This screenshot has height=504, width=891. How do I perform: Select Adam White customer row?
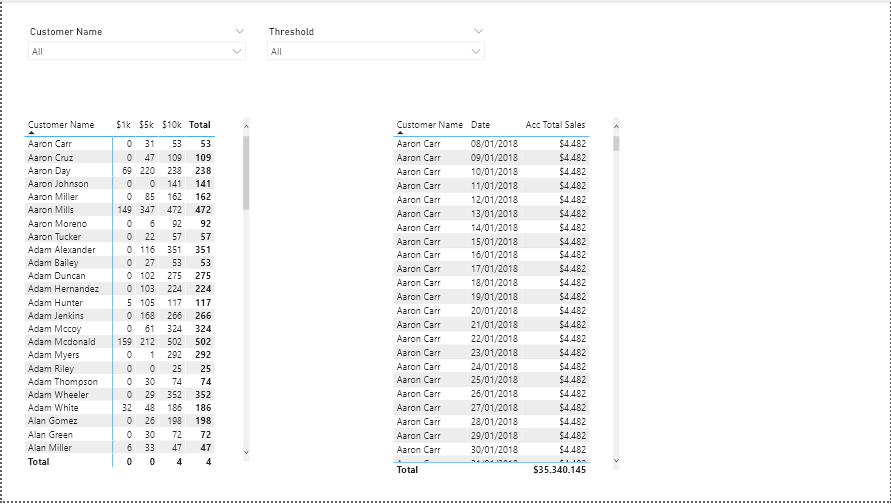click(119, 407)
